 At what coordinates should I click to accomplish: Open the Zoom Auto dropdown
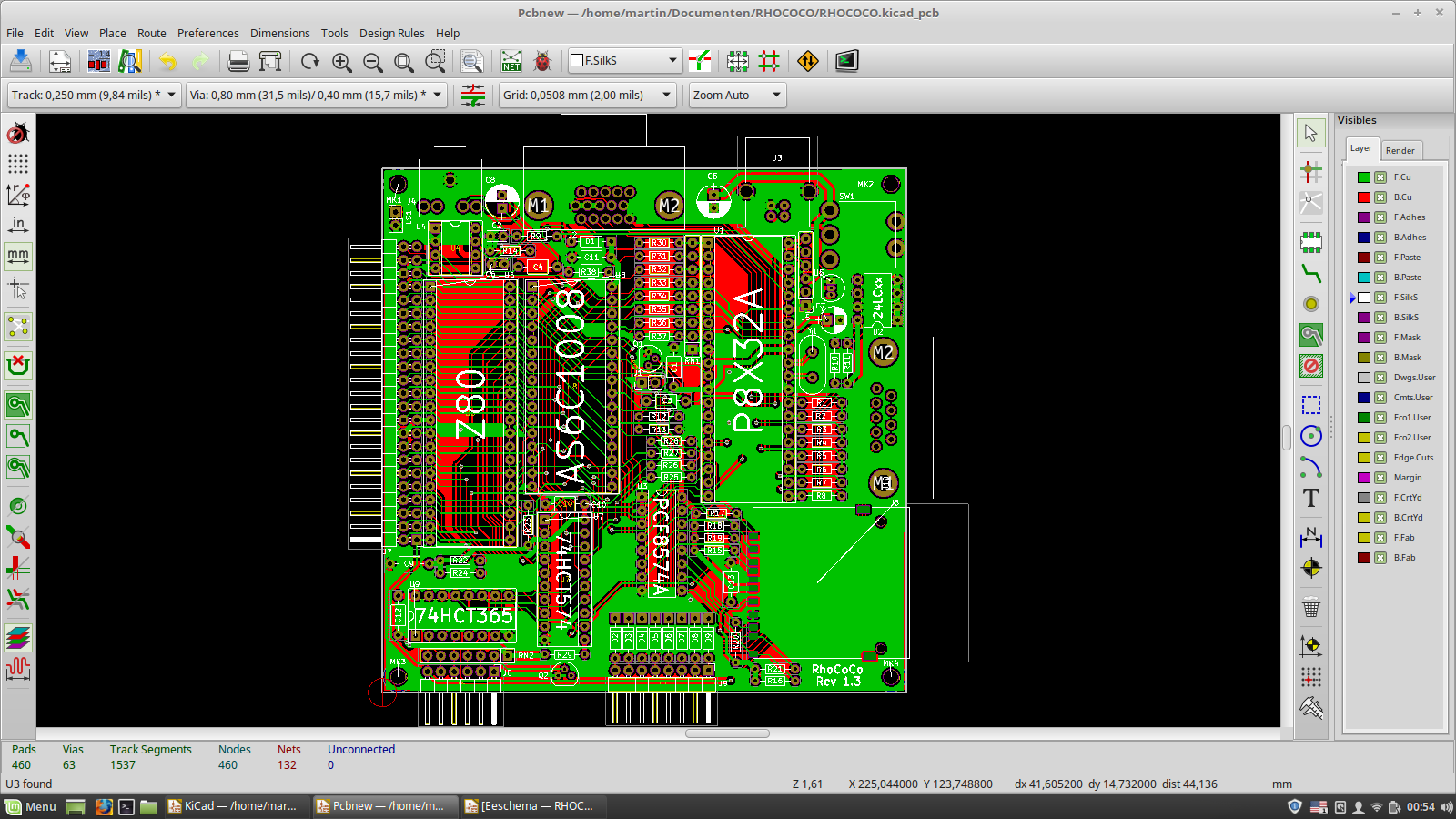coord(737,95)
